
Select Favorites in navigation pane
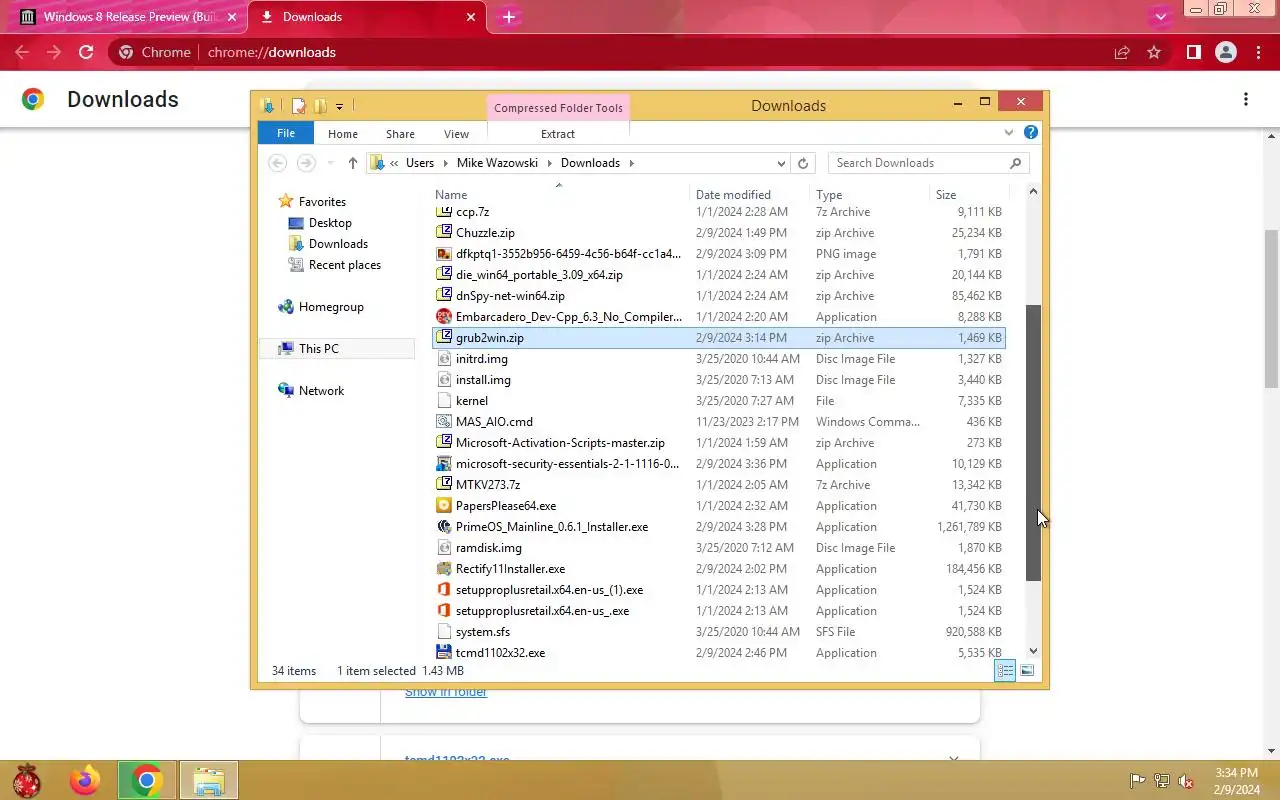click(x=322, y=202)
